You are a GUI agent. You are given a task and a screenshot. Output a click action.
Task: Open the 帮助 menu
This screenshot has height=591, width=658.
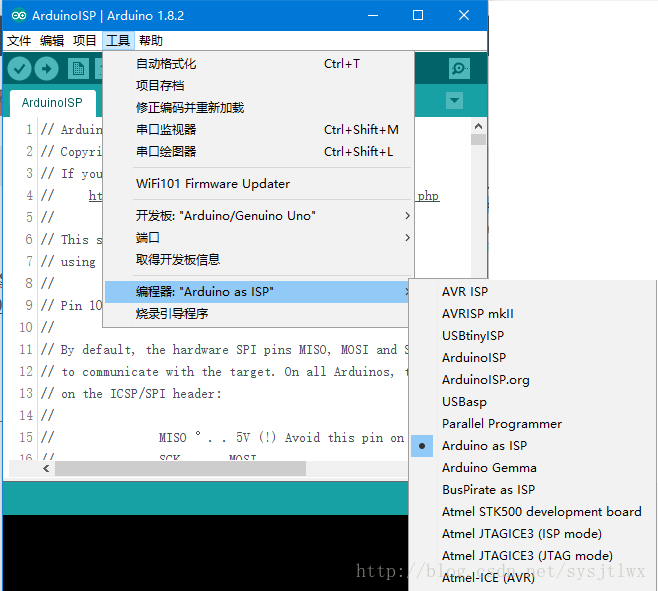151,41
